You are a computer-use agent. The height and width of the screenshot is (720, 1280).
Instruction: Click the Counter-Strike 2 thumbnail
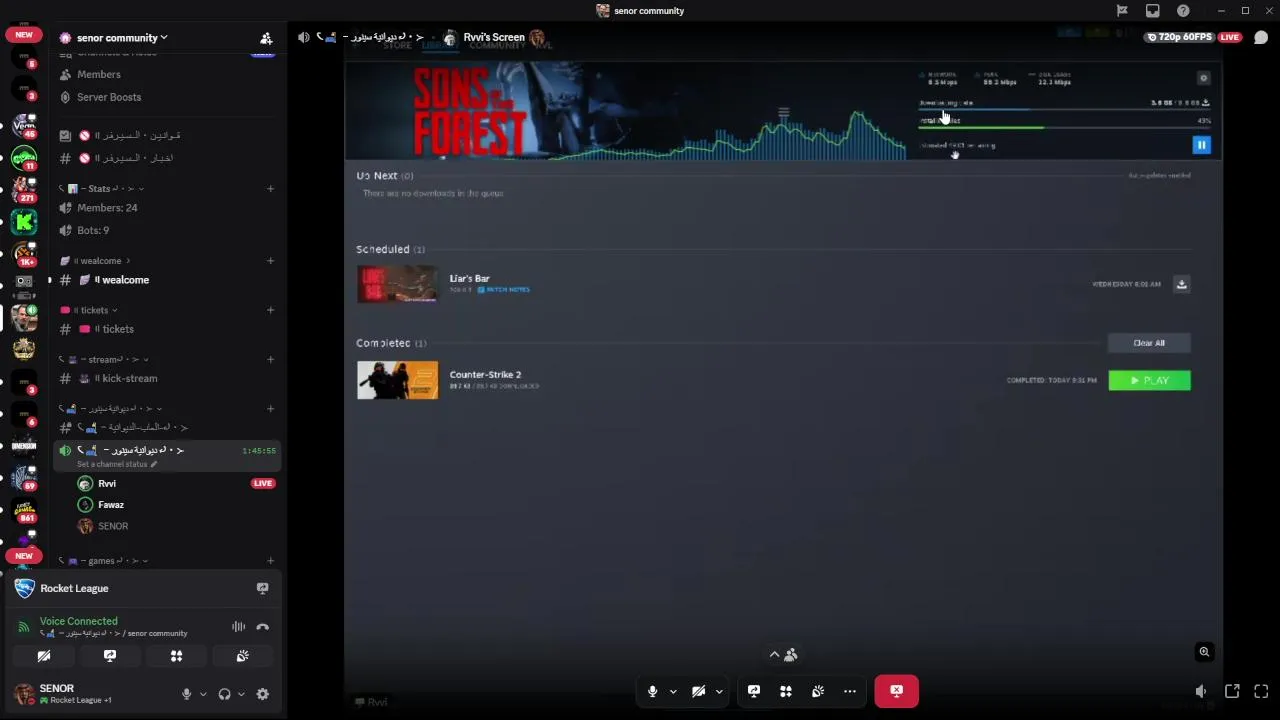pos(397,380)
